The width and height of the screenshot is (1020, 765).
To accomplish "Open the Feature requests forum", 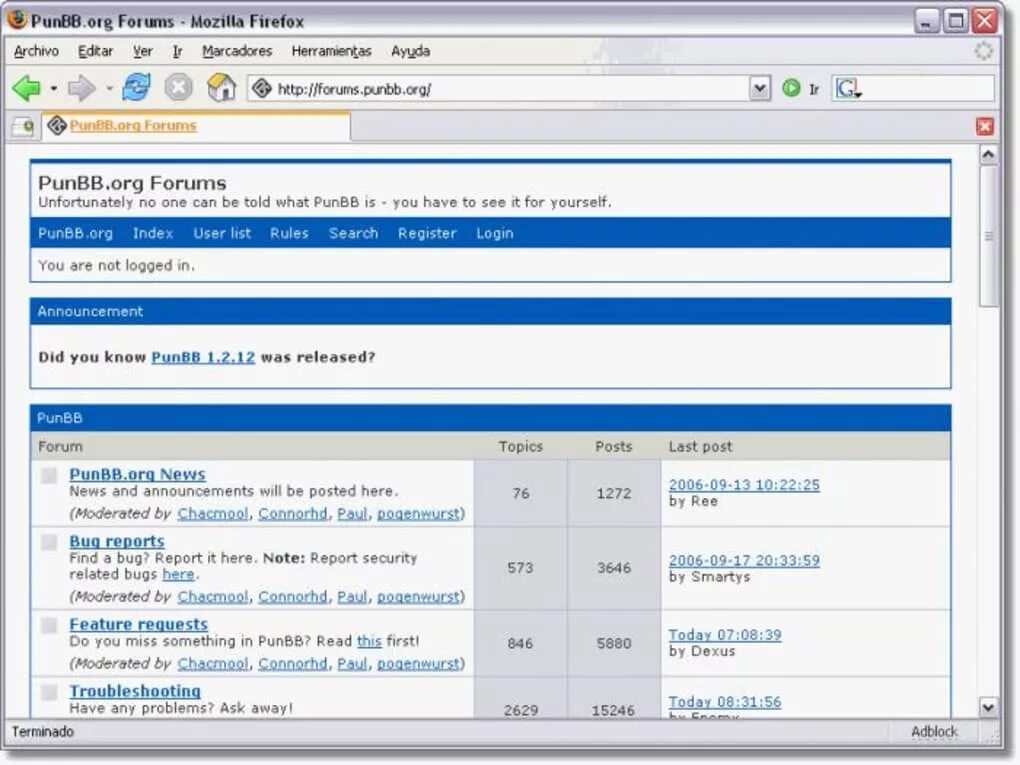I will (x=139, y=624).
